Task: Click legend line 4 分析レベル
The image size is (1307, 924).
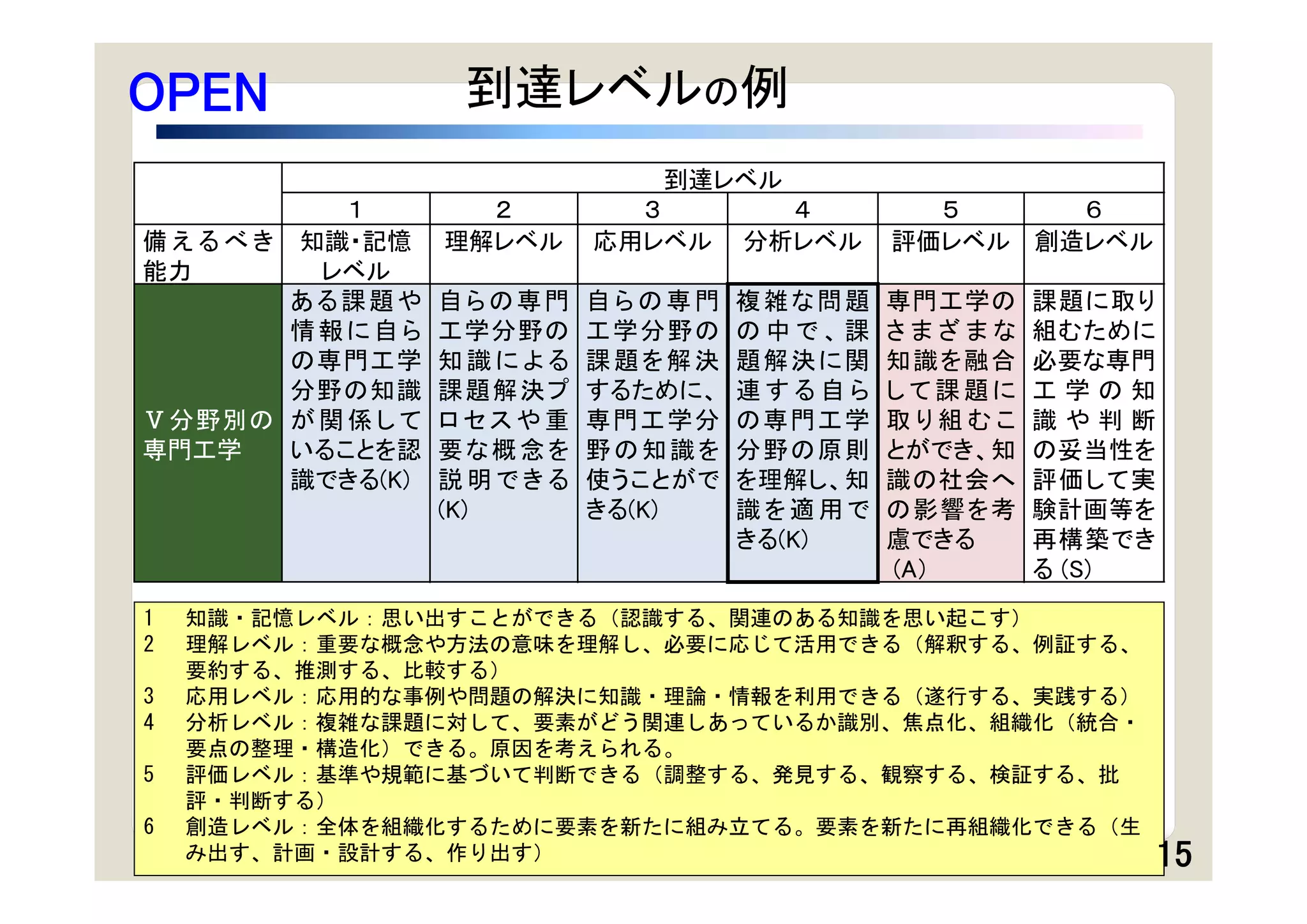Action: (x=639, y=735)
